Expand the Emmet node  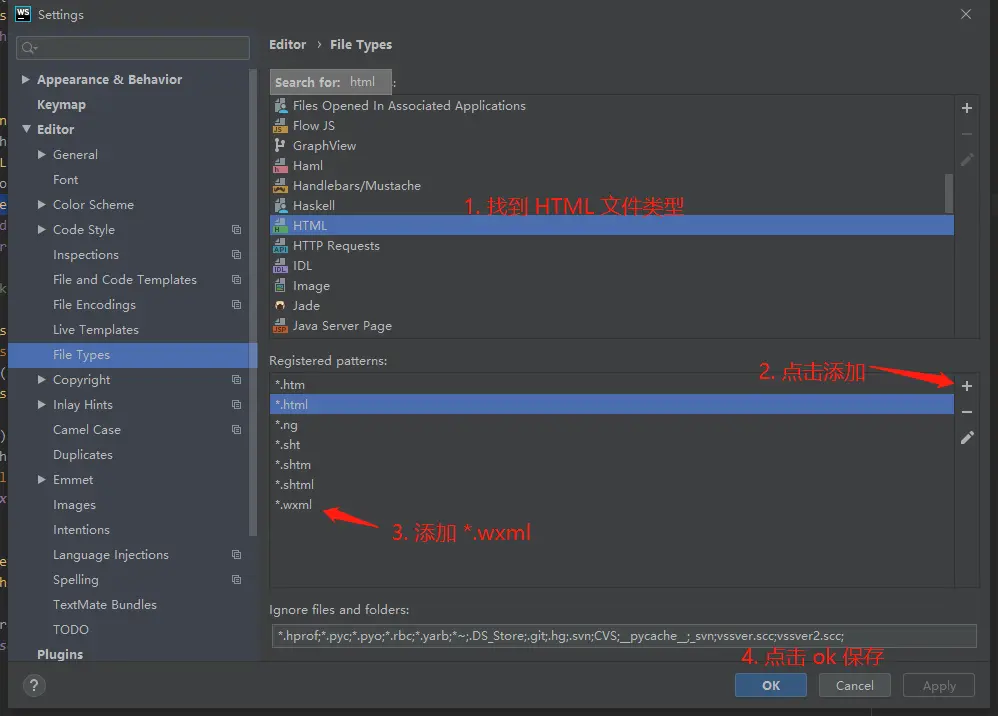click(x=41, y=479)
